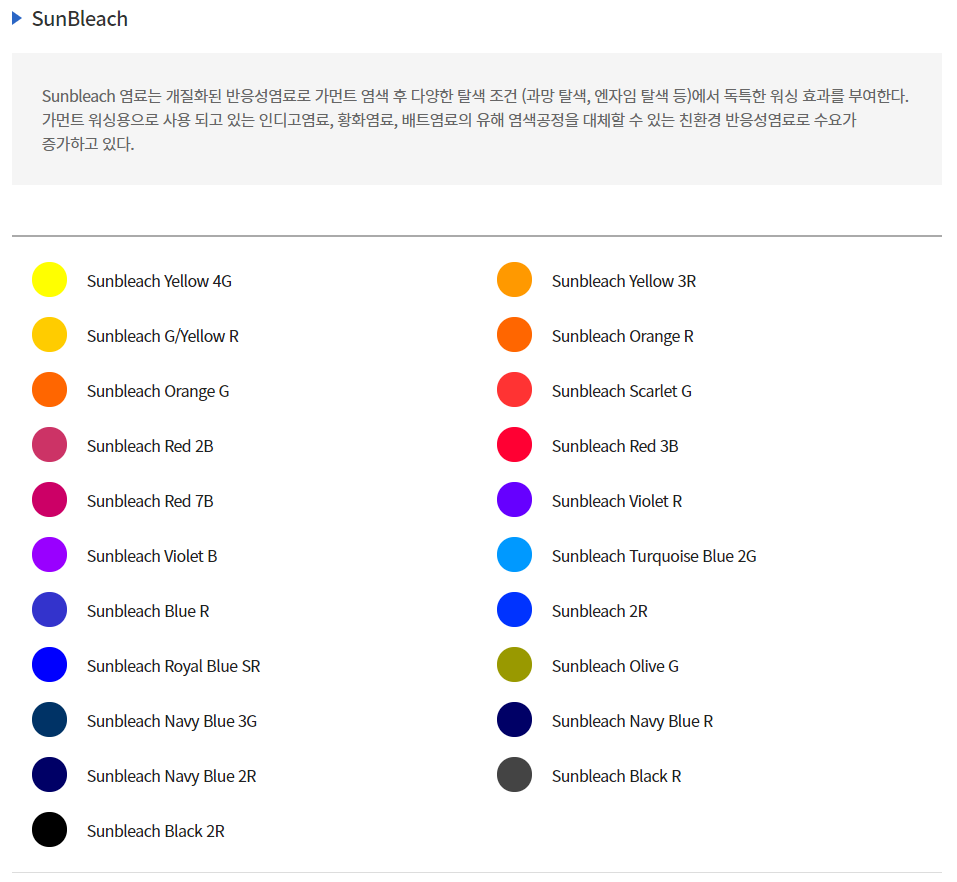This screenshot has height=882, width=957.
Task: Choose the Sunbleach Red 2B swatch
Action: pos(49,444)
